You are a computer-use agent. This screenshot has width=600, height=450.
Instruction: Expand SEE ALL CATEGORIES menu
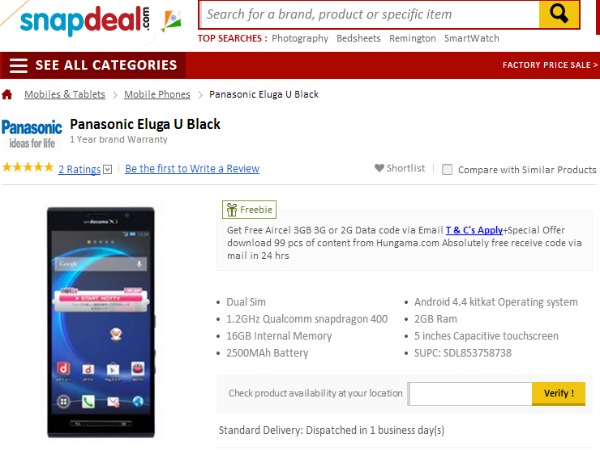pyautogui.click(x=106, y=65)
